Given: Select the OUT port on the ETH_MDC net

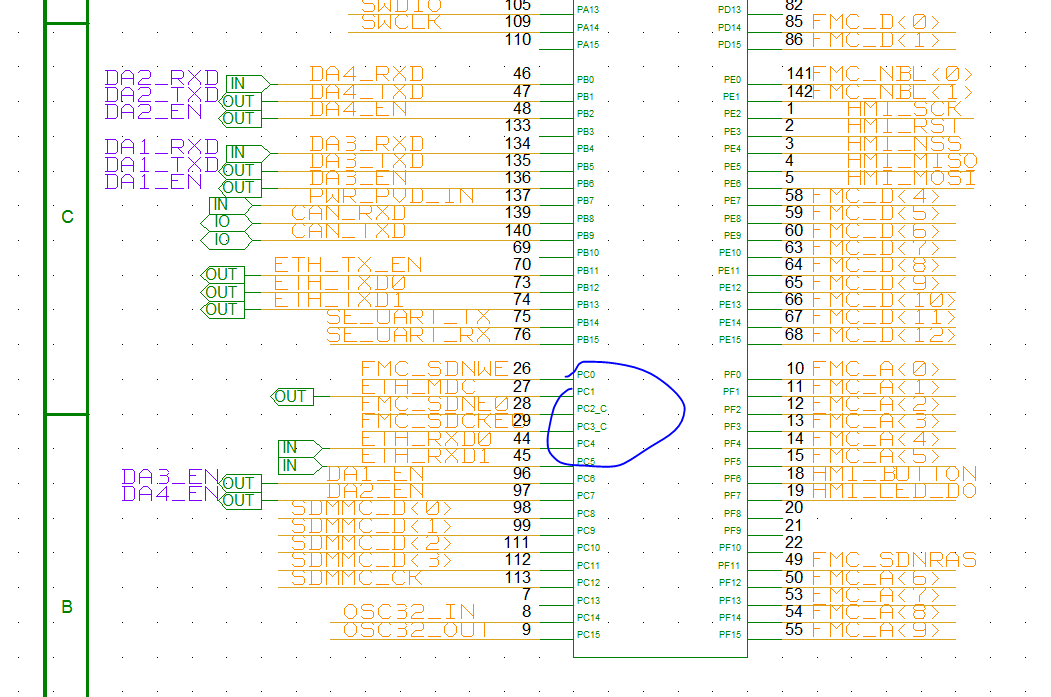Looking at the screenshot, I should (x=292, y=397).
